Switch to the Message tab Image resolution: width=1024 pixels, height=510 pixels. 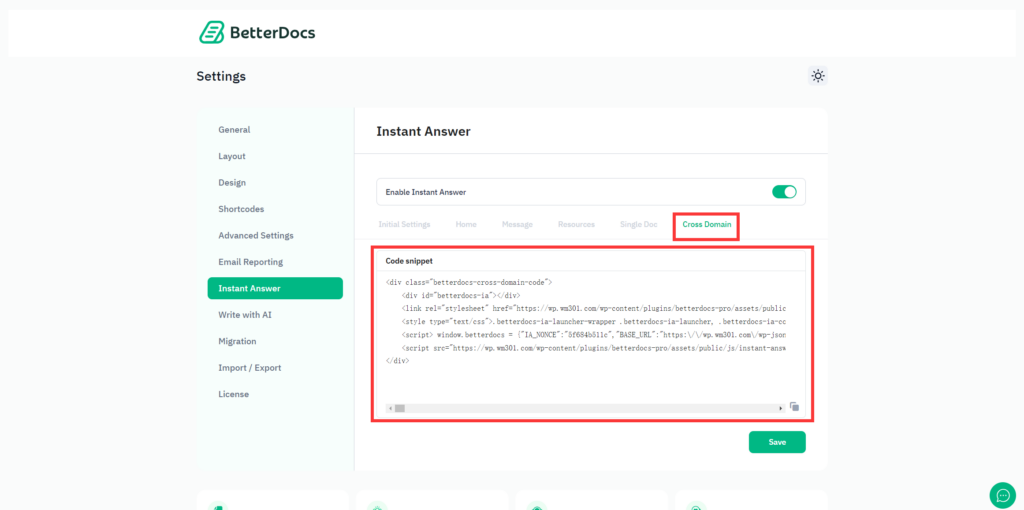coord(517,225)
